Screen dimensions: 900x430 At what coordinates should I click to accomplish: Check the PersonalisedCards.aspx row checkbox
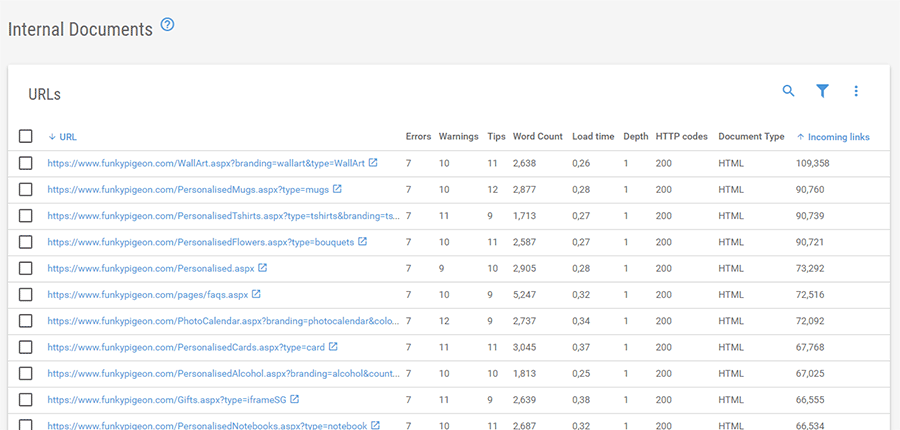25,347
